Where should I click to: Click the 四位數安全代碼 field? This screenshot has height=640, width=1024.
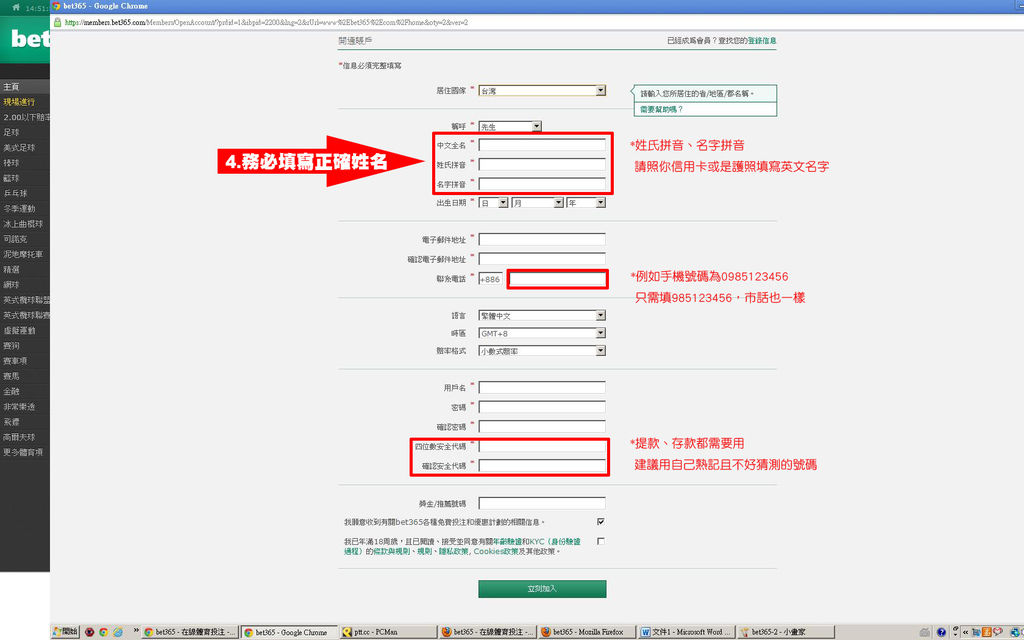[541, 446]
